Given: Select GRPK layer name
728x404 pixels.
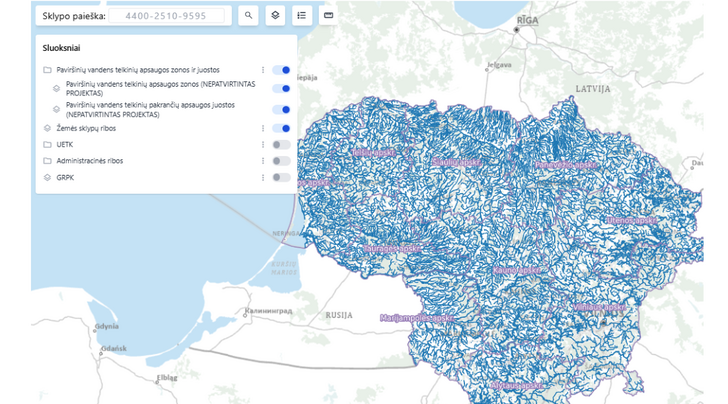Looking at the screenshot, I should coord(65,177).
